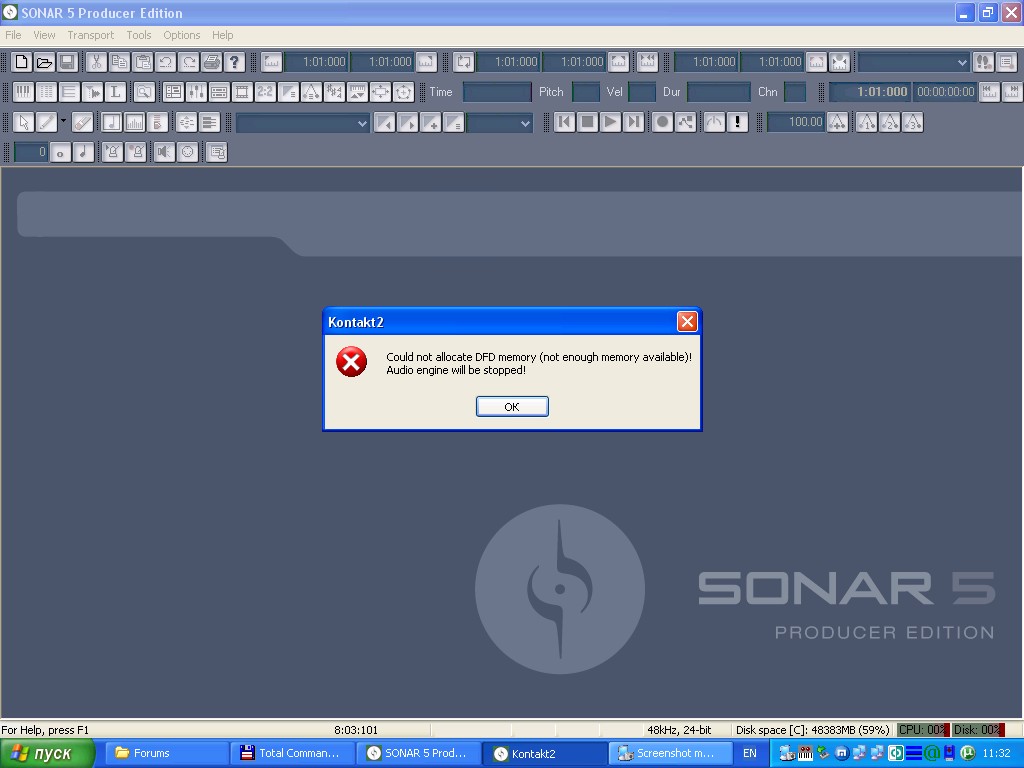The image size is (1024, 768).
Task: Toggle the record automation button
Action: (x=685, y=122)
